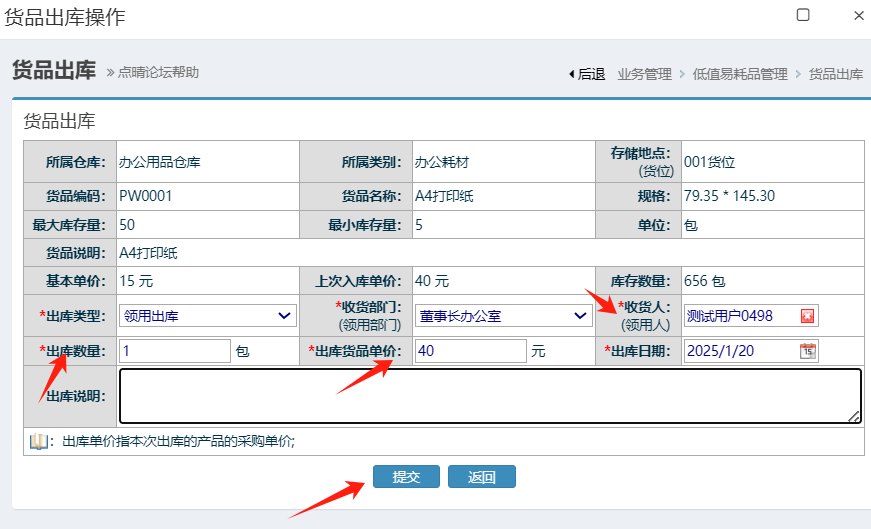This screenshot has height=529, width=871.
Task: Go back using the 后退 arrow
Action: [586, 74]
